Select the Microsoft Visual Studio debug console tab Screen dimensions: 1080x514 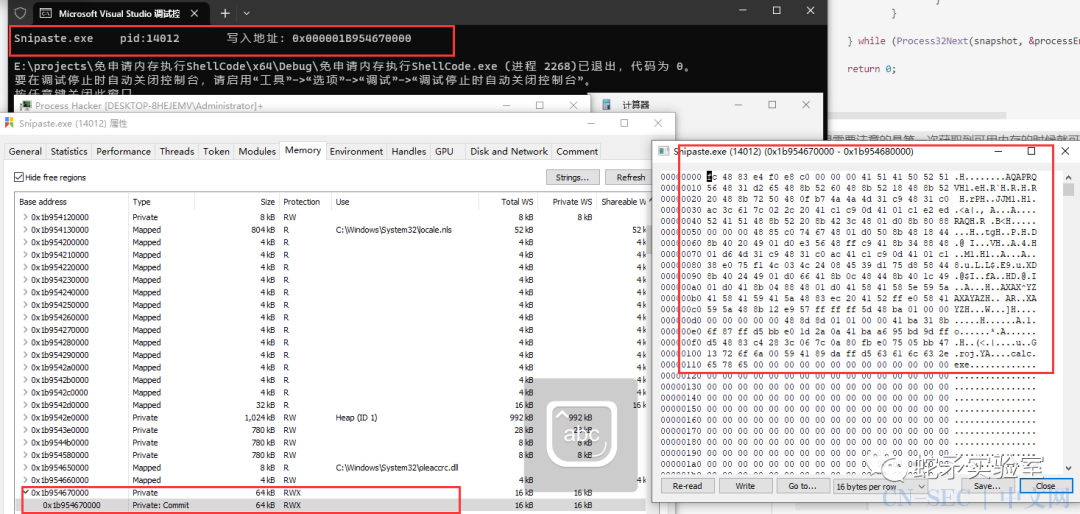(123, 13)
